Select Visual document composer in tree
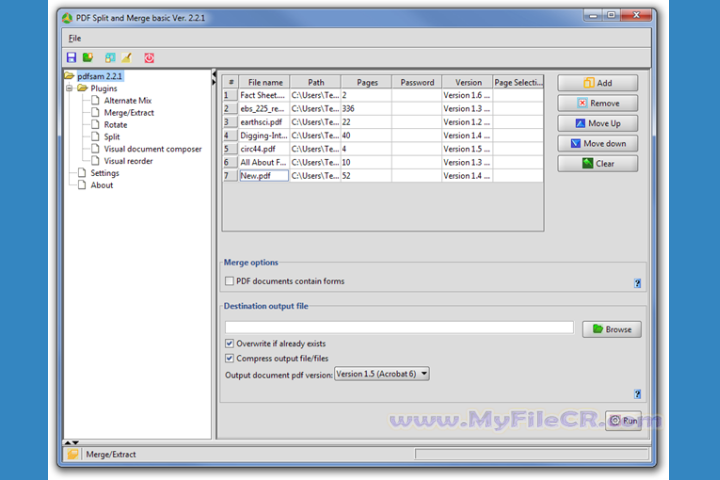The width and height of the screenshot is (720, 480). [x=152, y=149]
